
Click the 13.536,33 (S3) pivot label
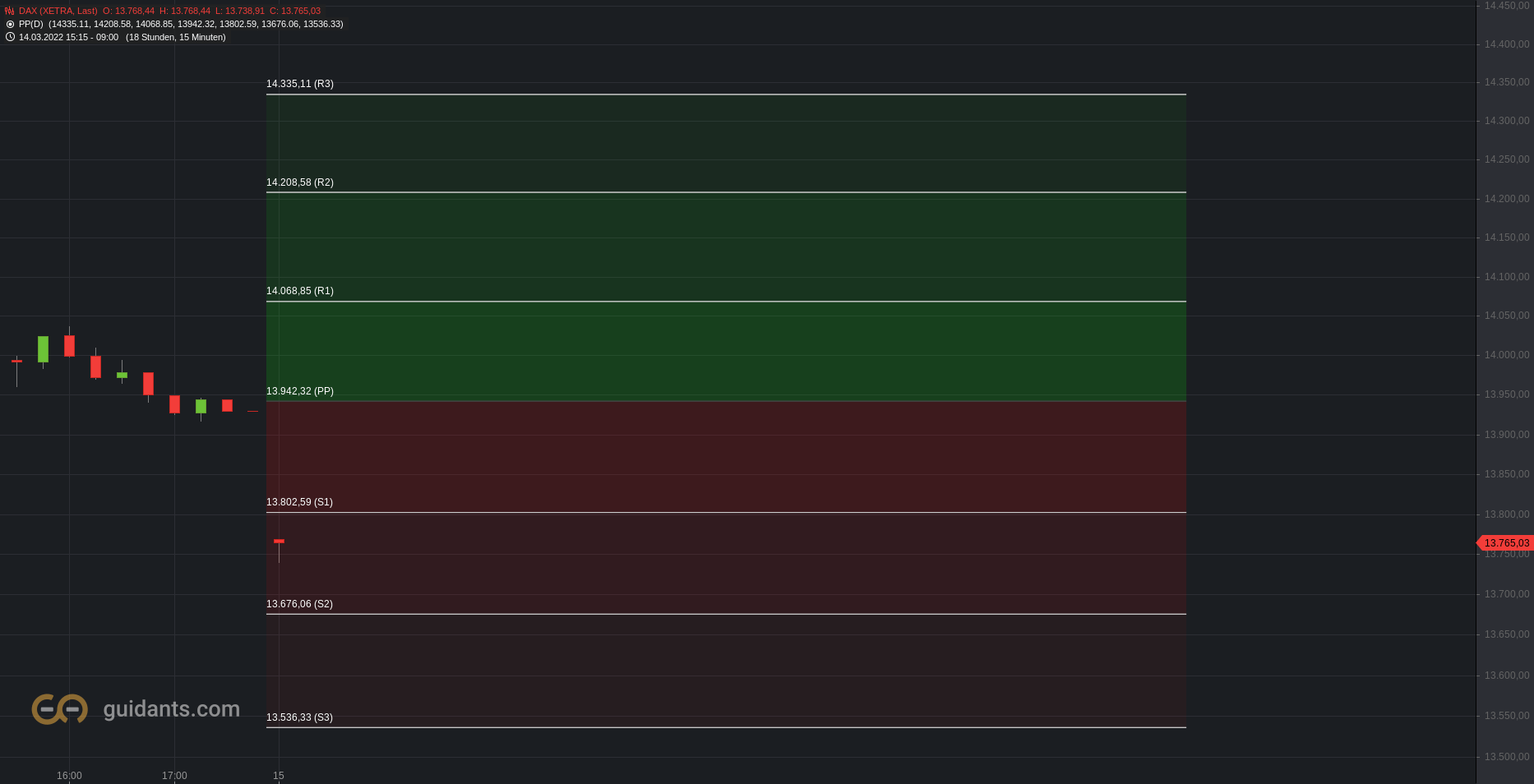tap(299, 717)
